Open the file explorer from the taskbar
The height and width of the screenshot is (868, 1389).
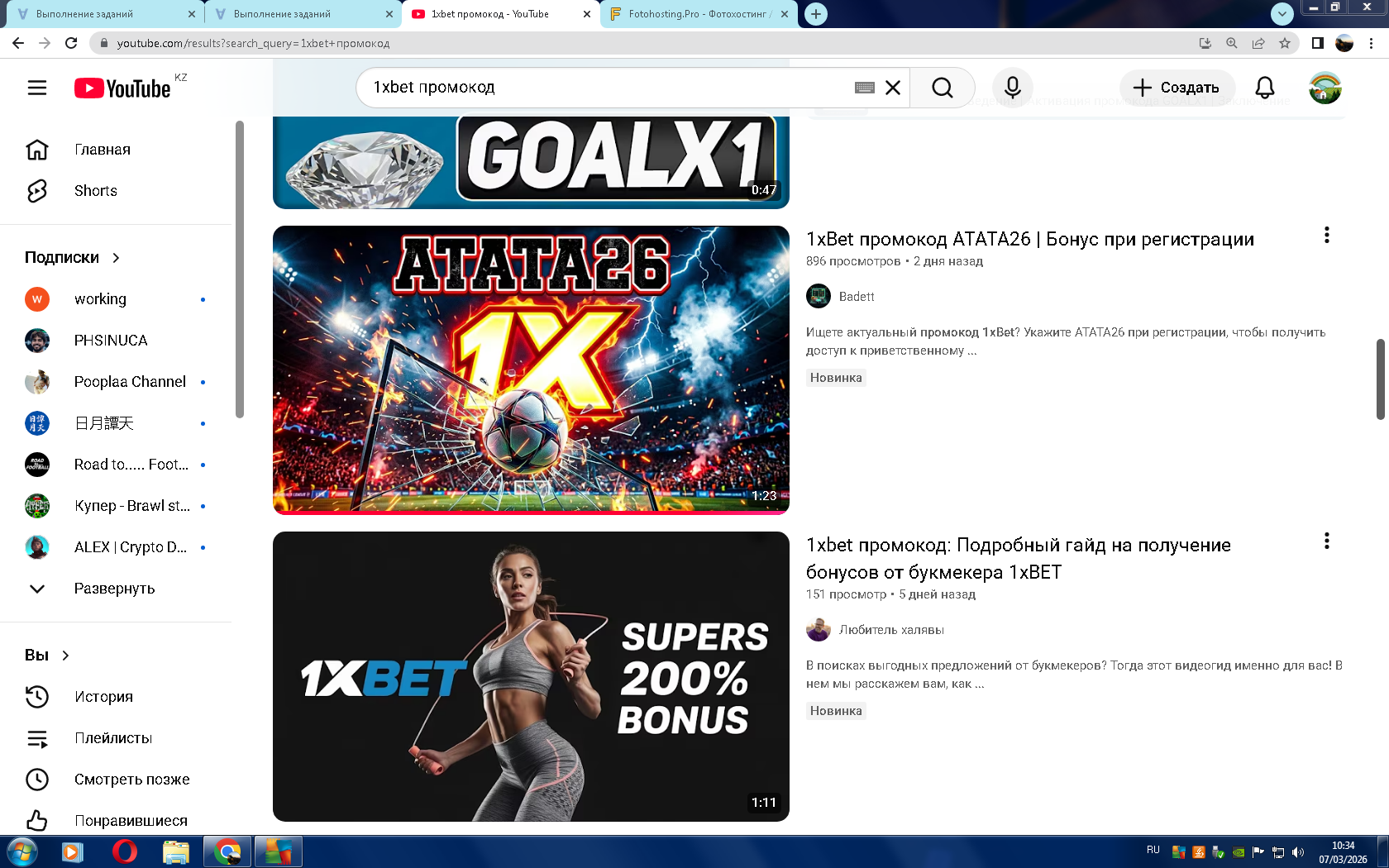[175, 851]
